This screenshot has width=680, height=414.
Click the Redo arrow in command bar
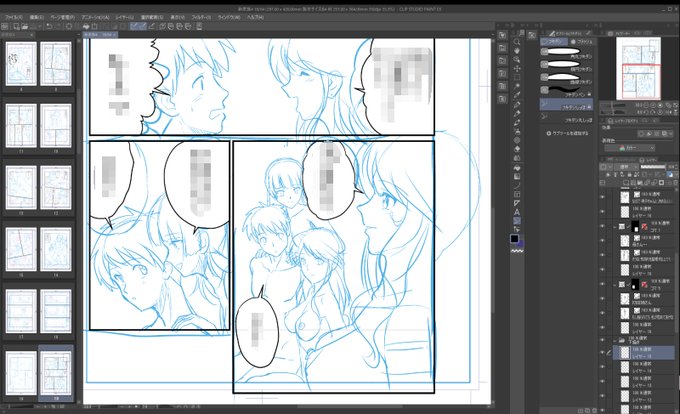(x=57, y=26)
